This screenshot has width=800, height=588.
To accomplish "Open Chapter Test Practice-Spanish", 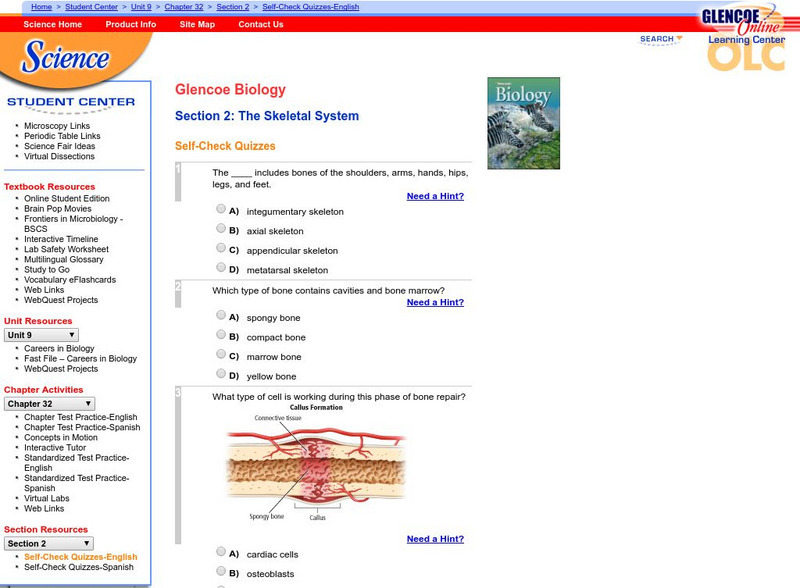I will point(82,427).
